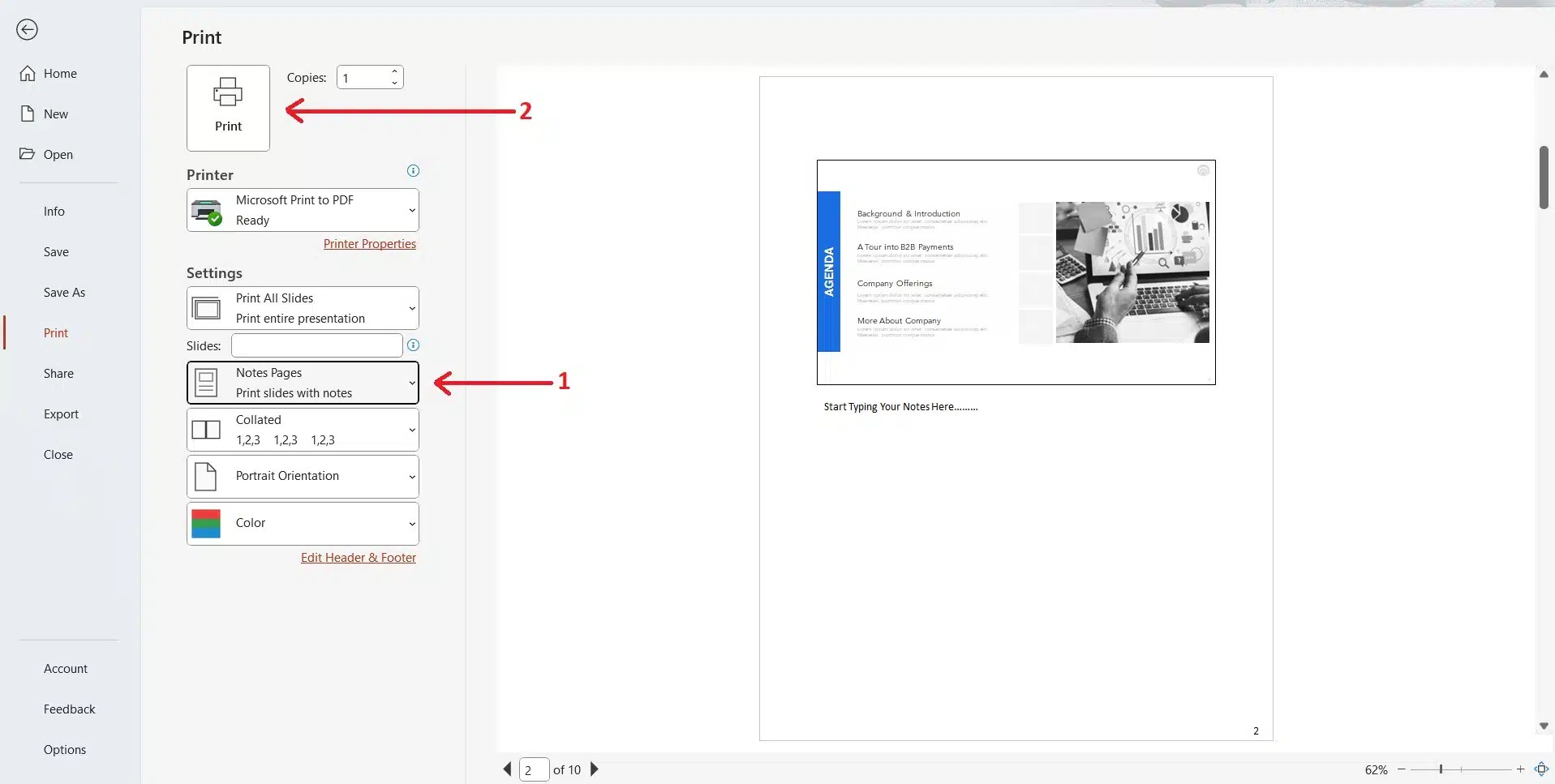Click the Fit slide to window icon
Viewport: 1555px width, 784px height.
1542,769
